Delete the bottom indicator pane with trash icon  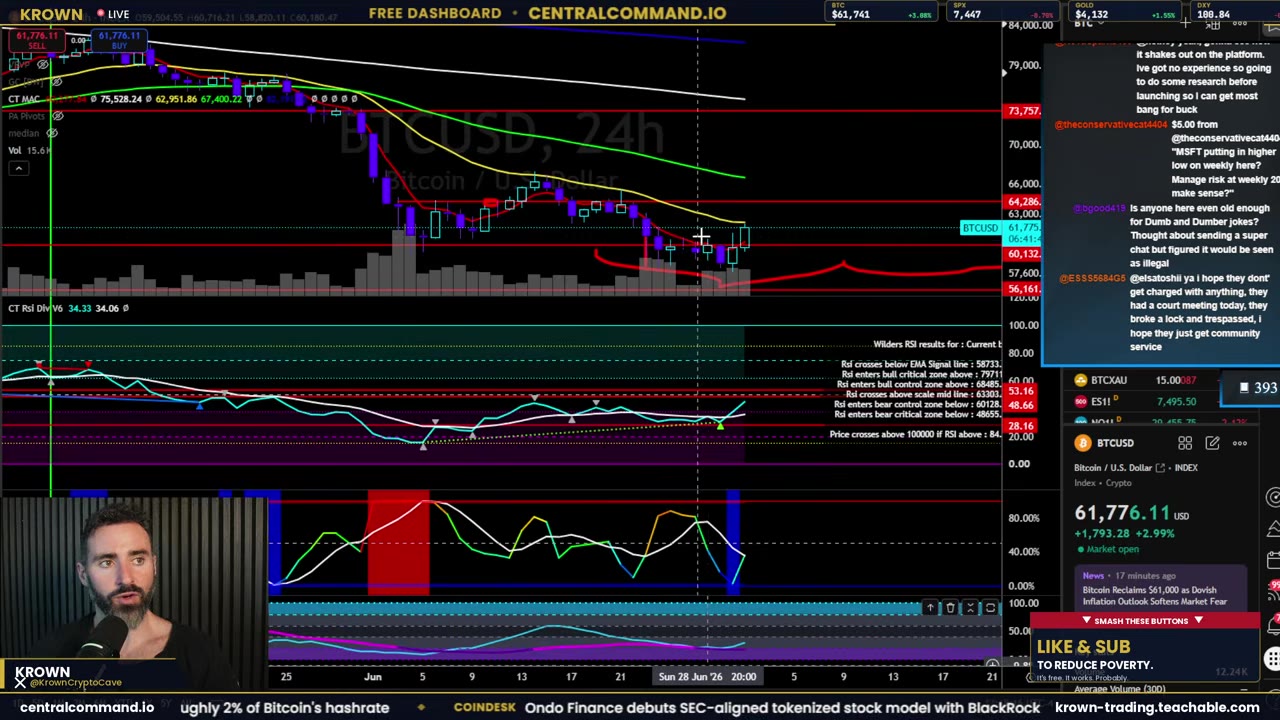(x=950, y=608)
